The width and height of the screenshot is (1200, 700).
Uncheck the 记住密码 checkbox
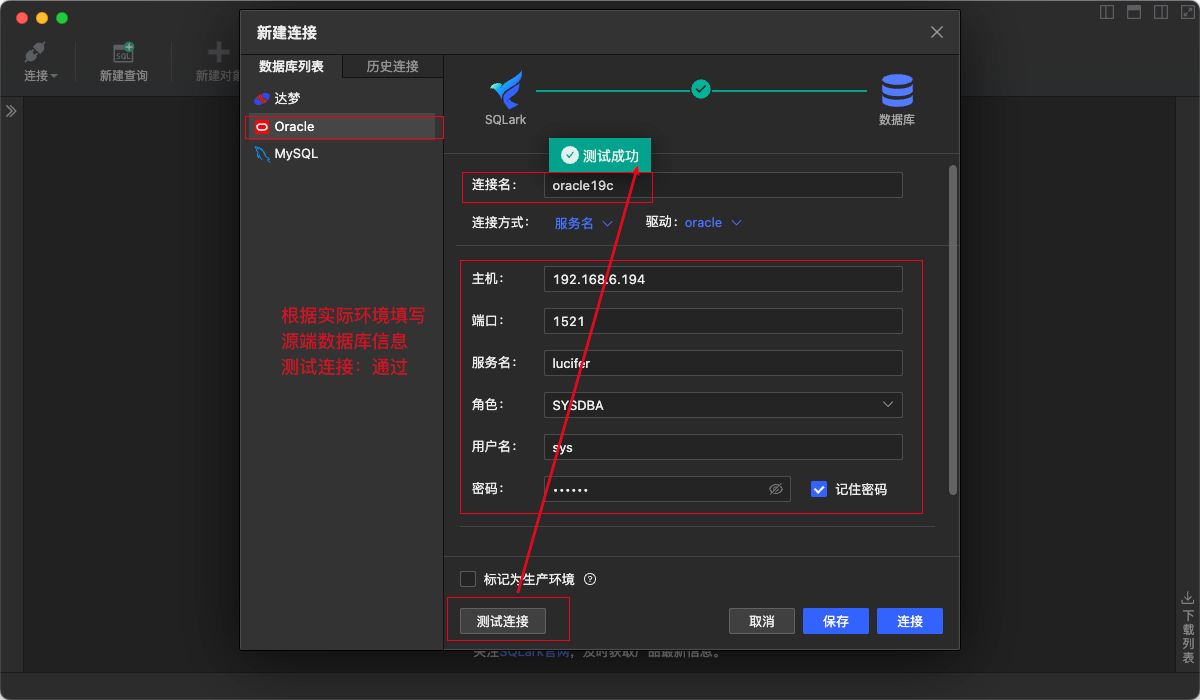point(819,489)
